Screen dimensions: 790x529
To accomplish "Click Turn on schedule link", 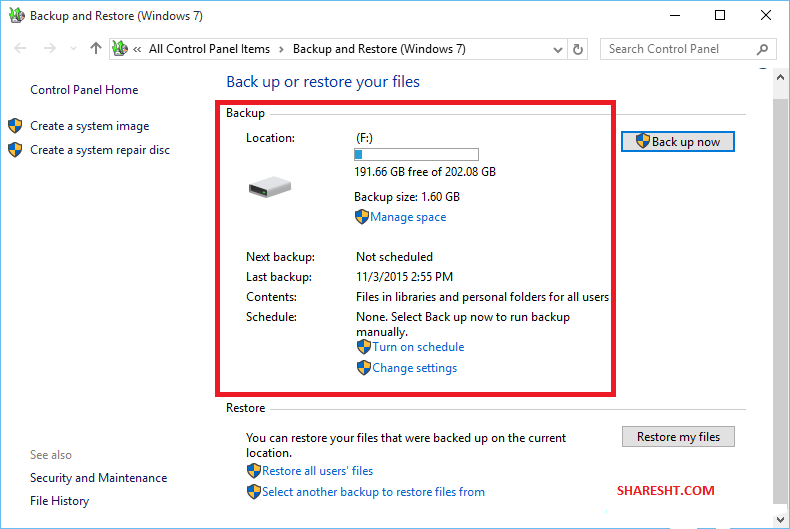I will point(418,347).
